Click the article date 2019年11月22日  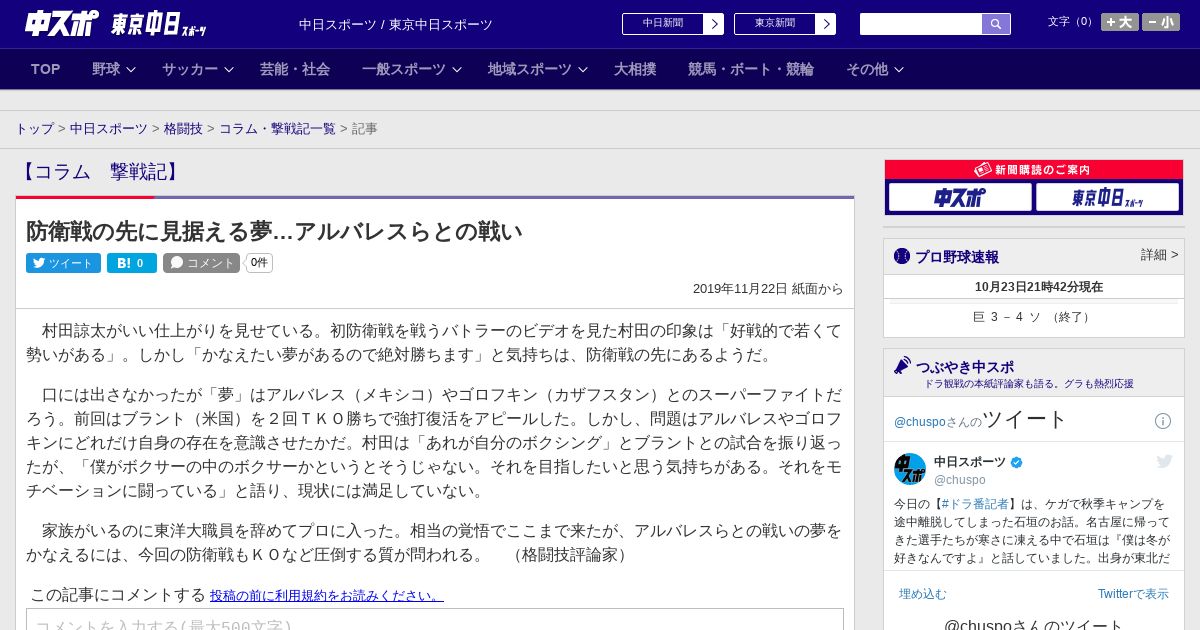740,289
